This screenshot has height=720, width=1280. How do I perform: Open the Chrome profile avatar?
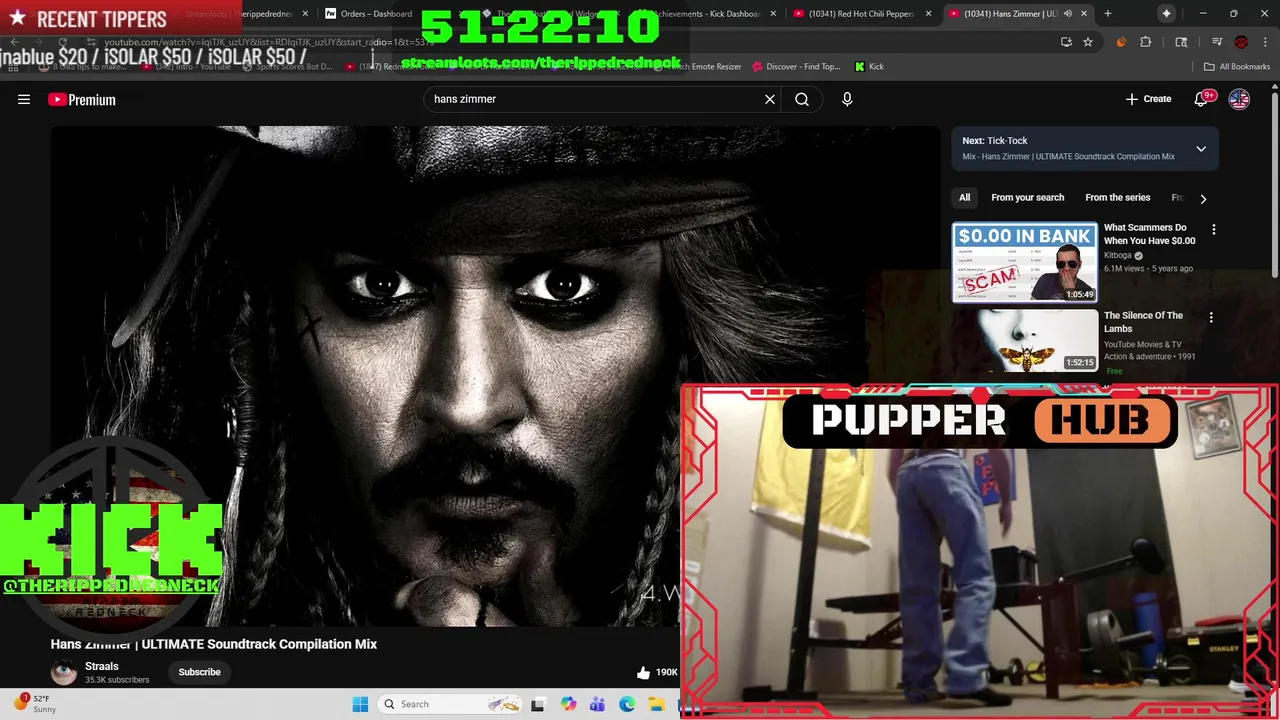1241,42
